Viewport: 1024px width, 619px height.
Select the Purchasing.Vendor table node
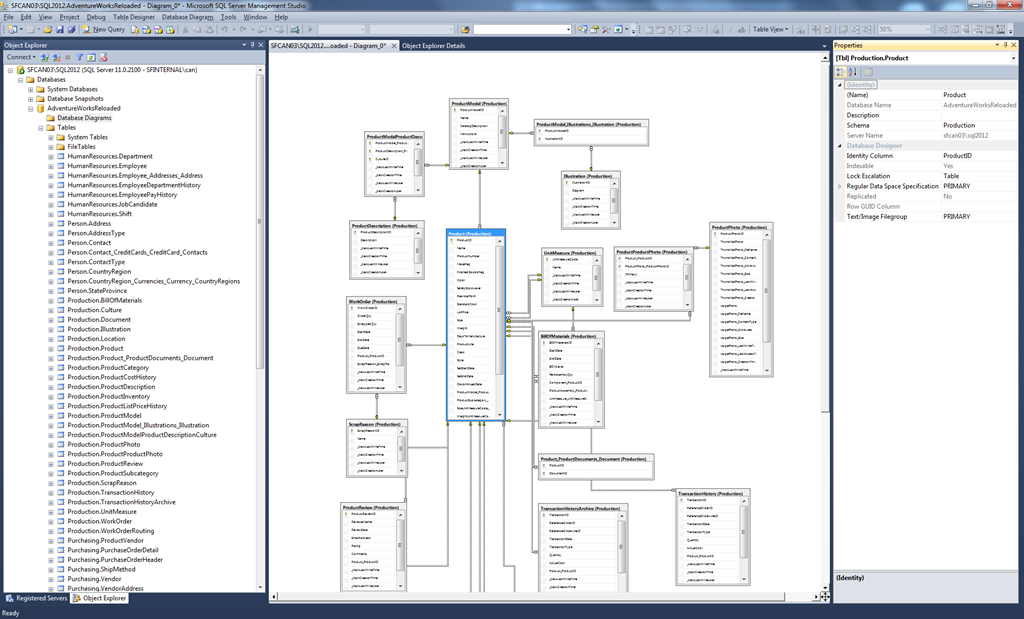click(94, 579)
